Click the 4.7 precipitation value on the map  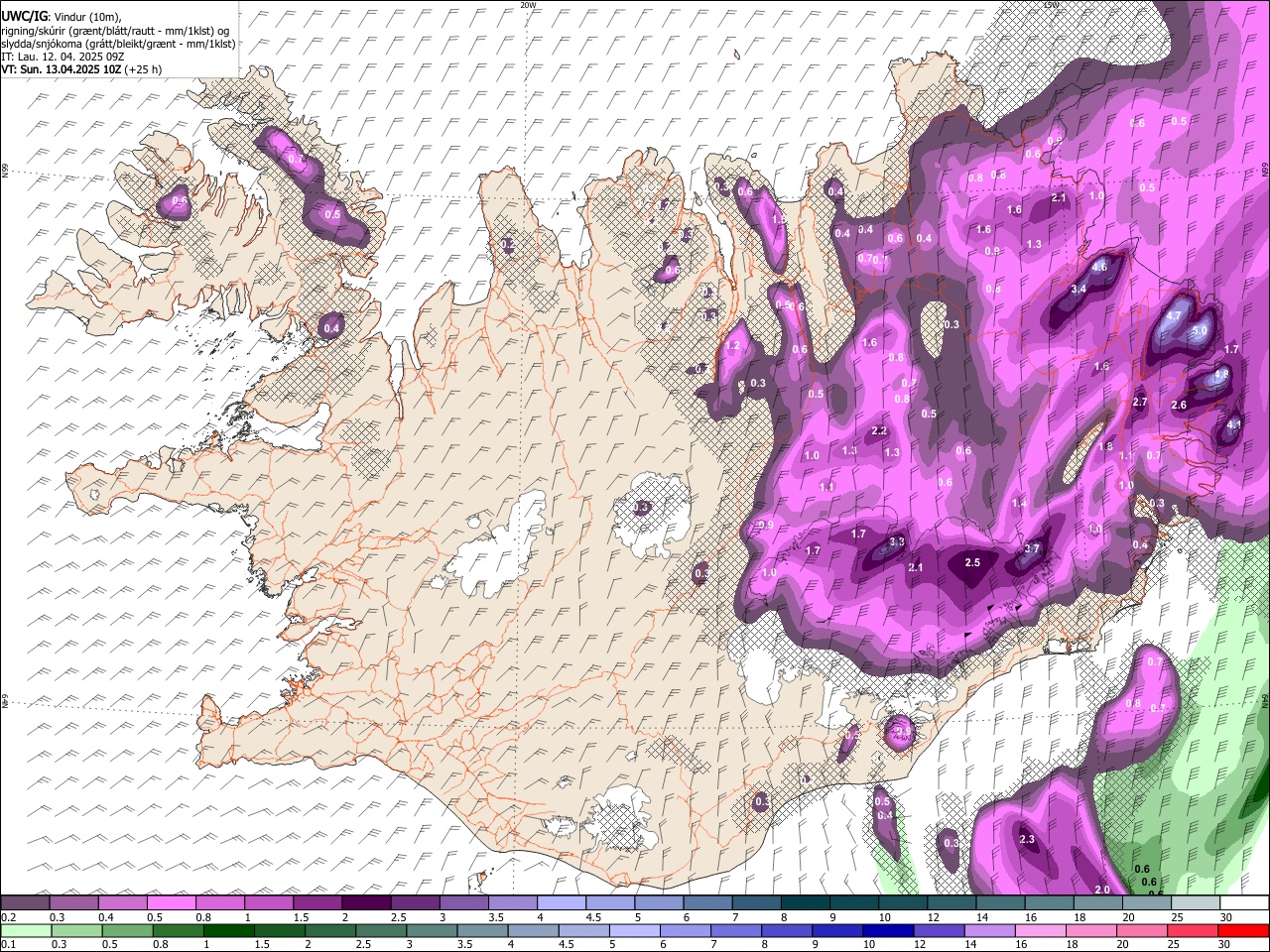click(1174, 316)
